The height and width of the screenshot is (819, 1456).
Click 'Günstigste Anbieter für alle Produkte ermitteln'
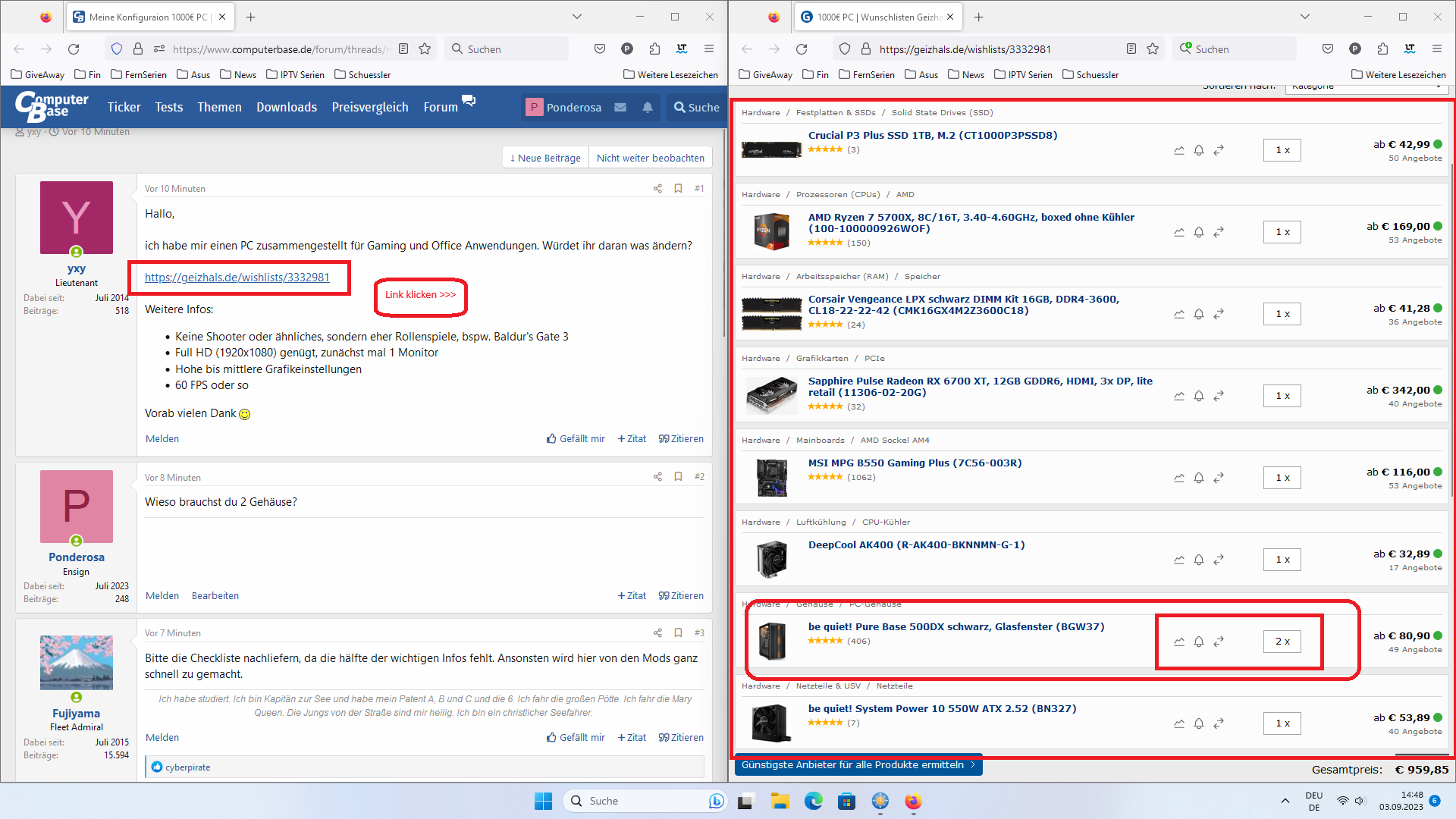click(858, 765)
